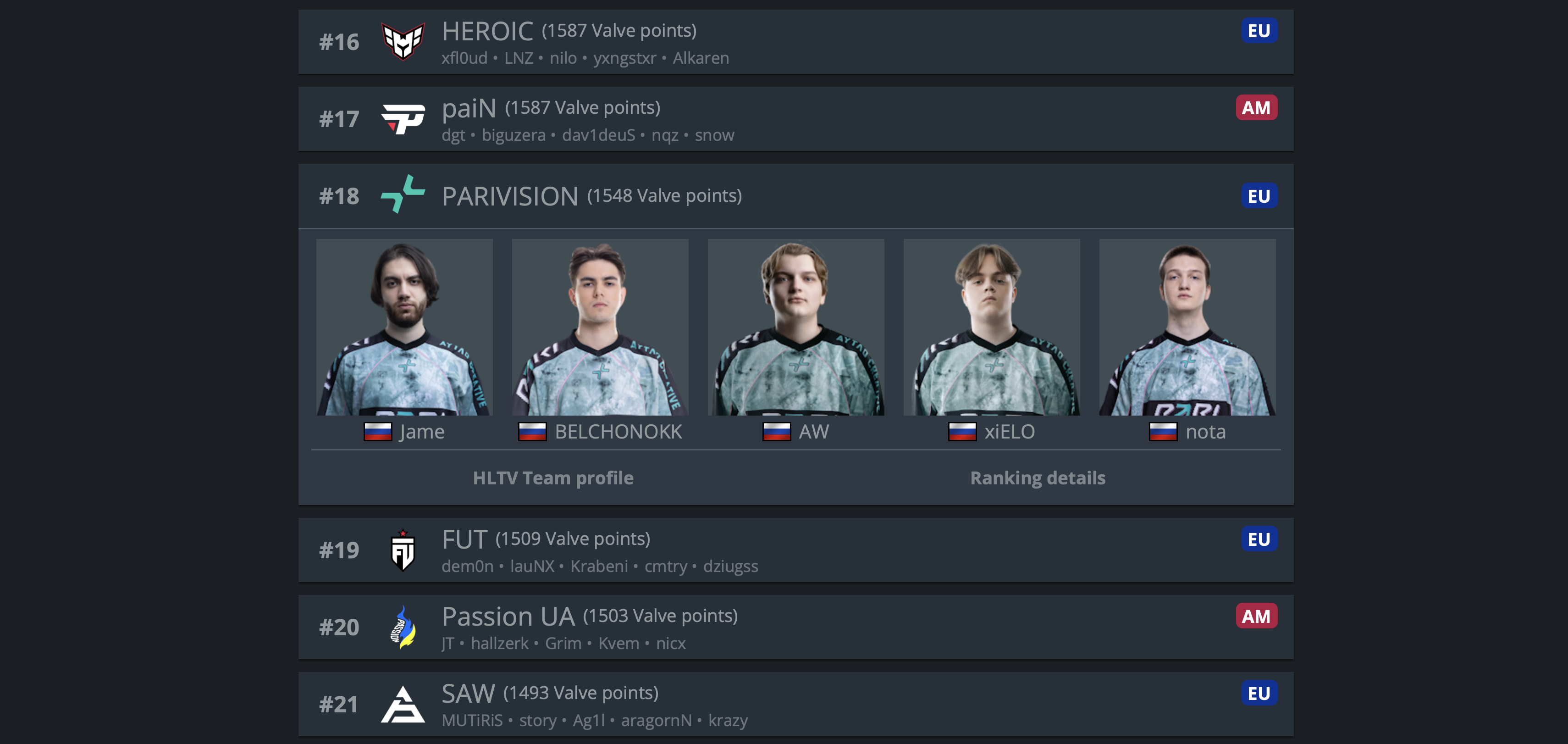Open the HLTV Team profile link
This screenshot has height=744, width=1568.
point(552,478)
